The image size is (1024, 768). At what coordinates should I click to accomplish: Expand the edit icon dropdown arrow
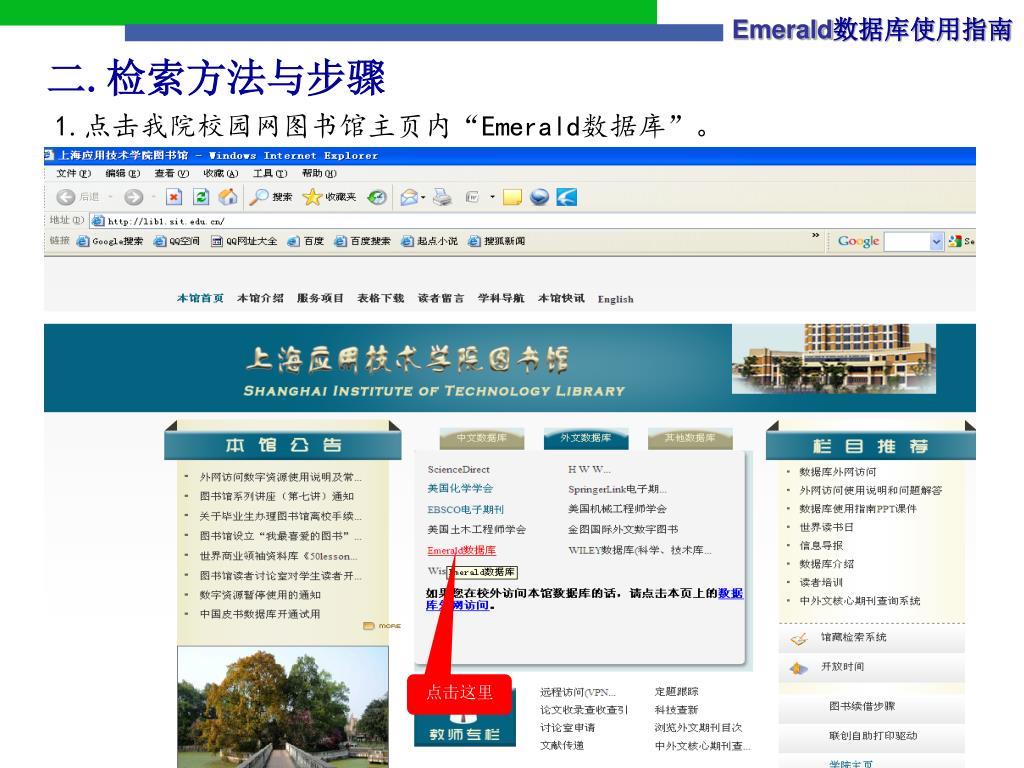pyautogui.click(x=492, y=197)
